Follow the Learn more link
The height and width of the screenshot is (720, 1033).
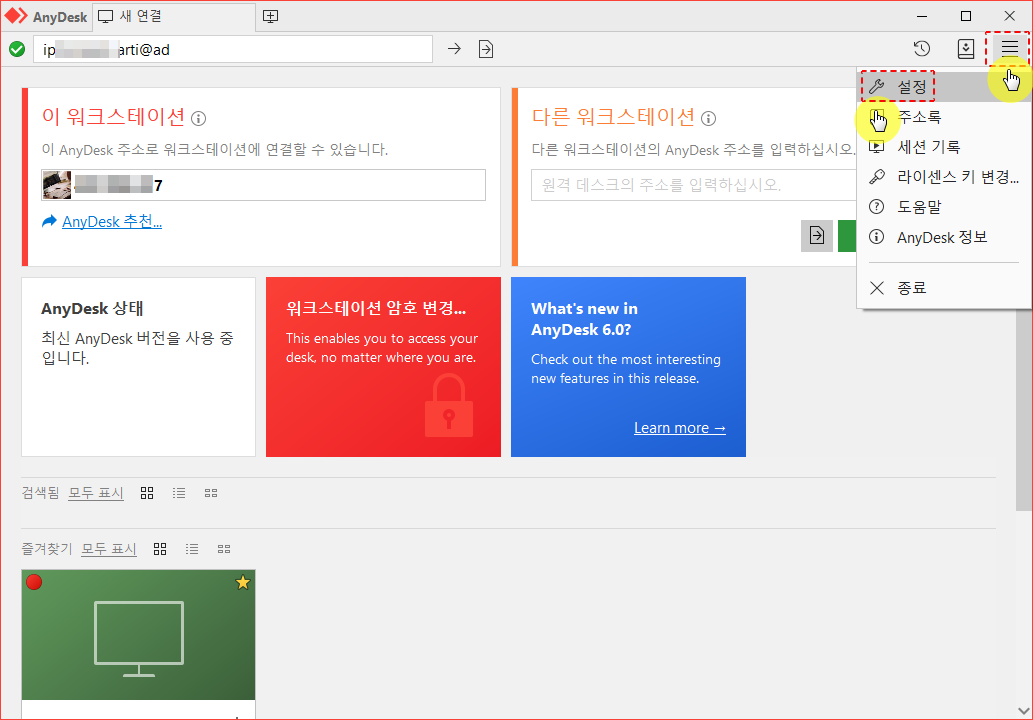[x=680, y=428]
